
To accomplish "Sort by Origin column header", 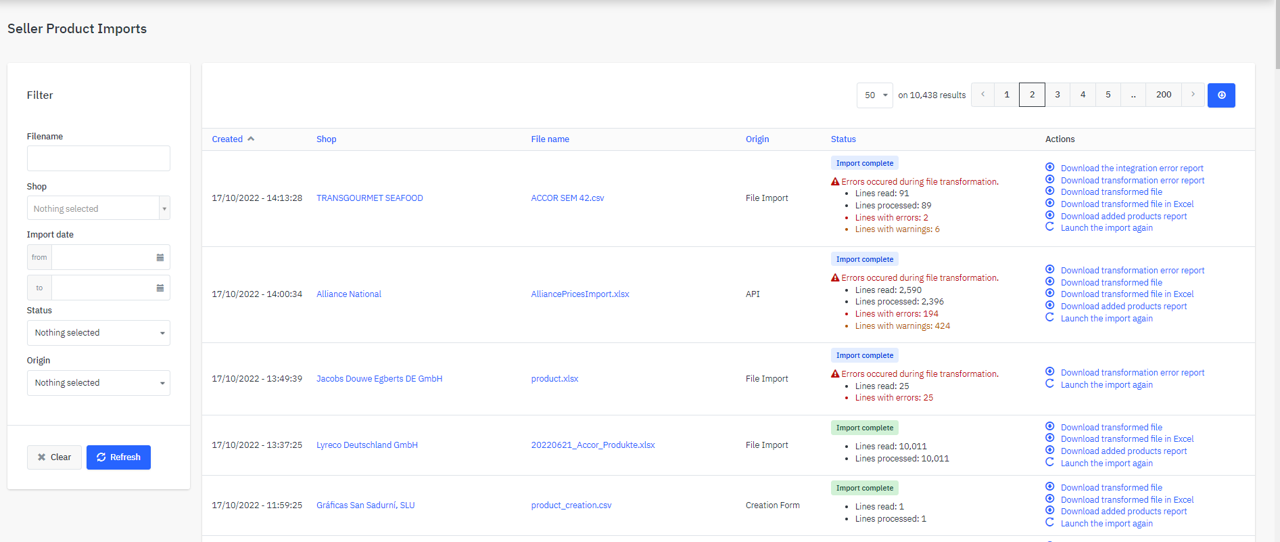I will pos(757,139).
